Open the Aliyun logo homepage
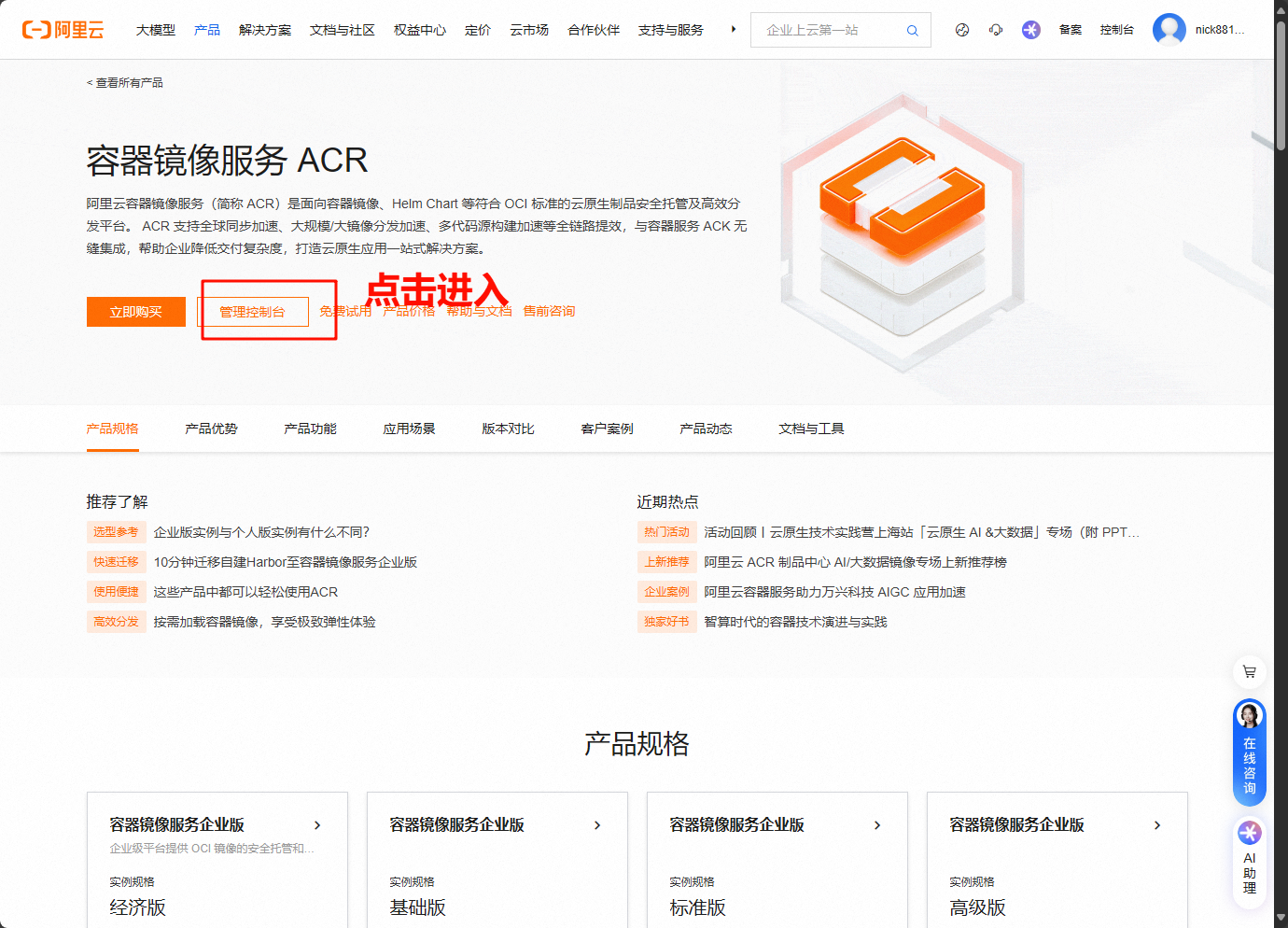Viewport: 1288px width, 928px height. pyautogui.click(x=63, y=30)
